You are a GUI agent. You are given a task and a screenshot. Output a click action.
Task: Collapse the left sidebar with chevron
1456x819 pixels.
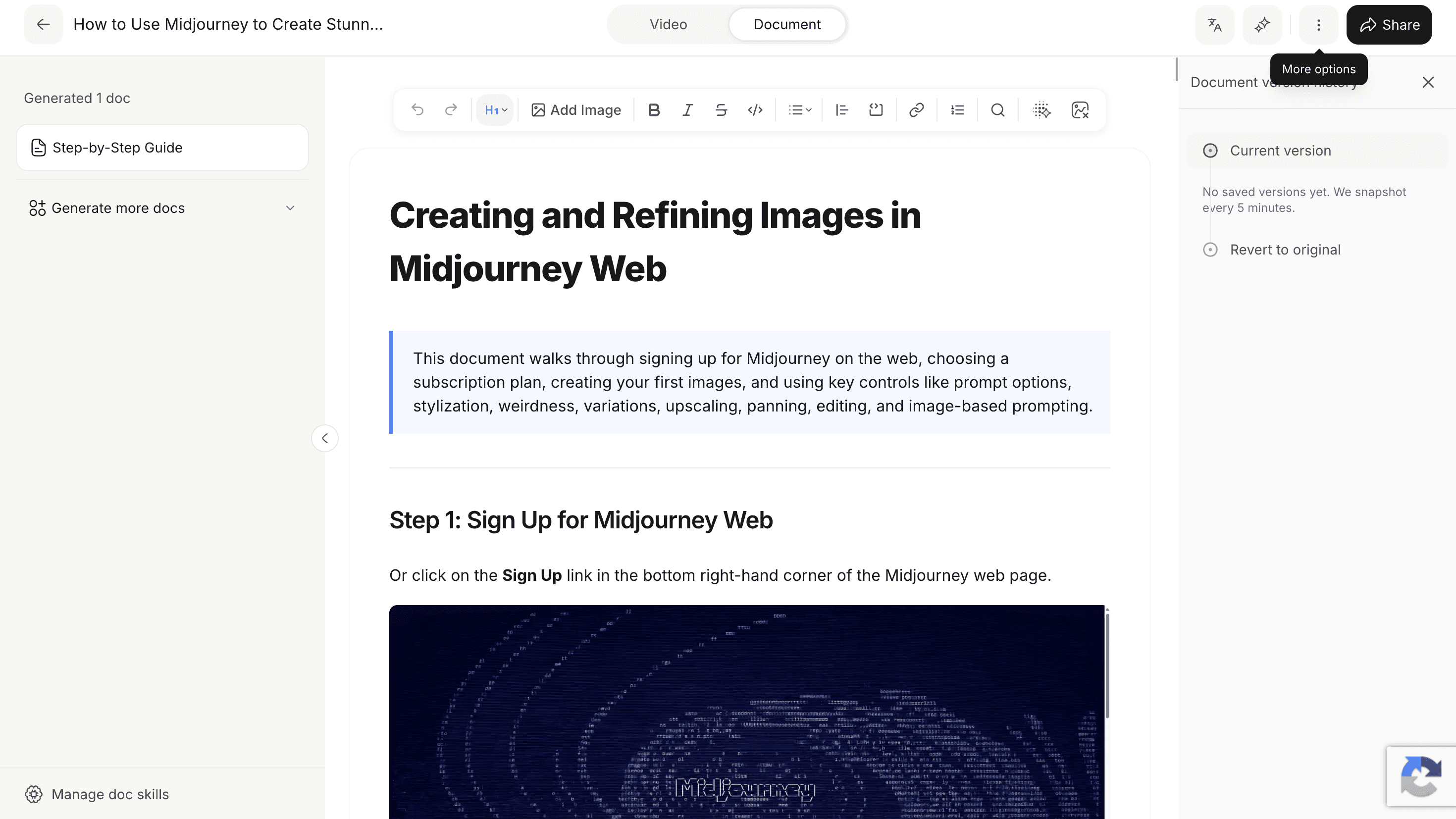coord(324,438)
